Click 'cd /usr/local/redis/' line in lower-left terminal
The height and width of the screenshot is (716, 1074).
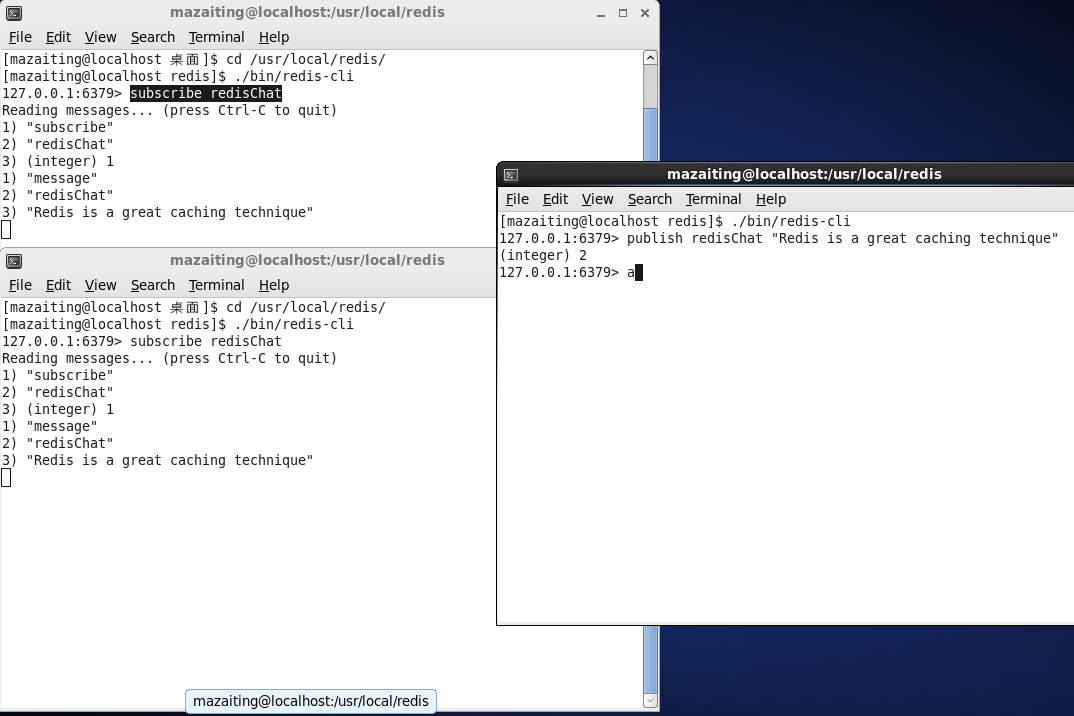194,307
